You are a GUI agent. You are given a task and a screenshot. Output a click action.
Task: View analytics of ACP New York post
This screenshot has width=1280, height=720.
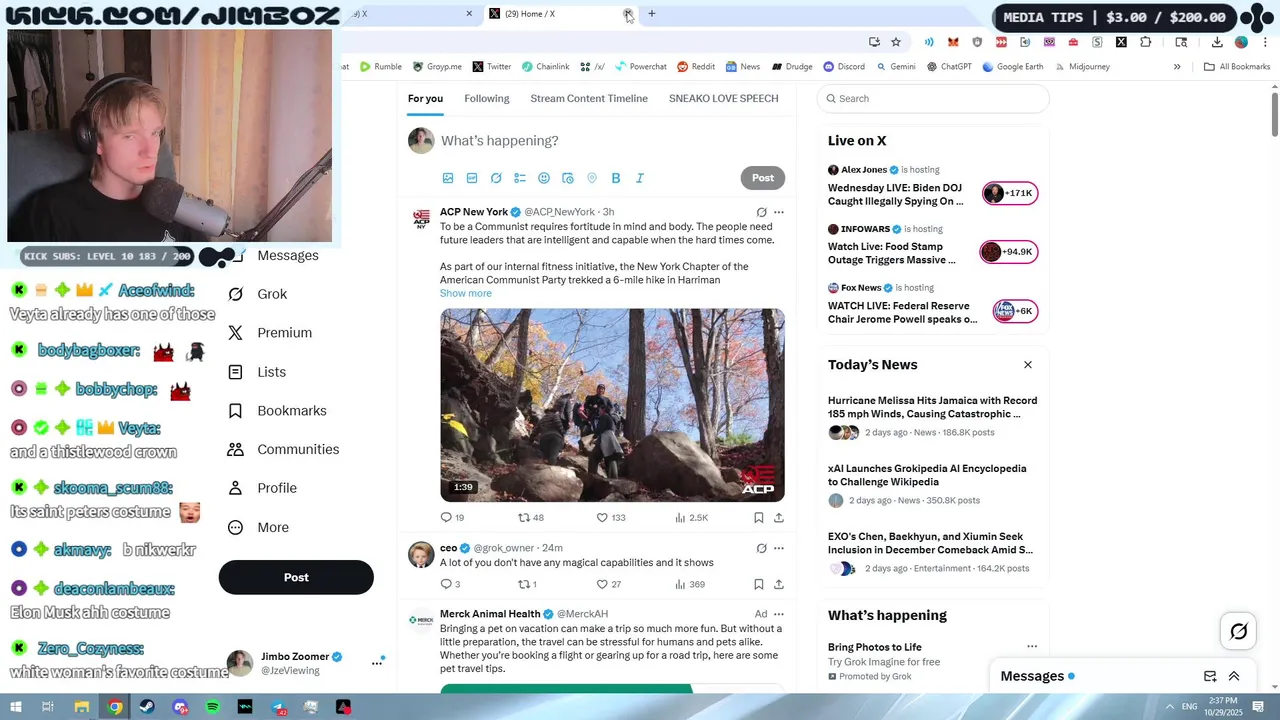(691, 517)
